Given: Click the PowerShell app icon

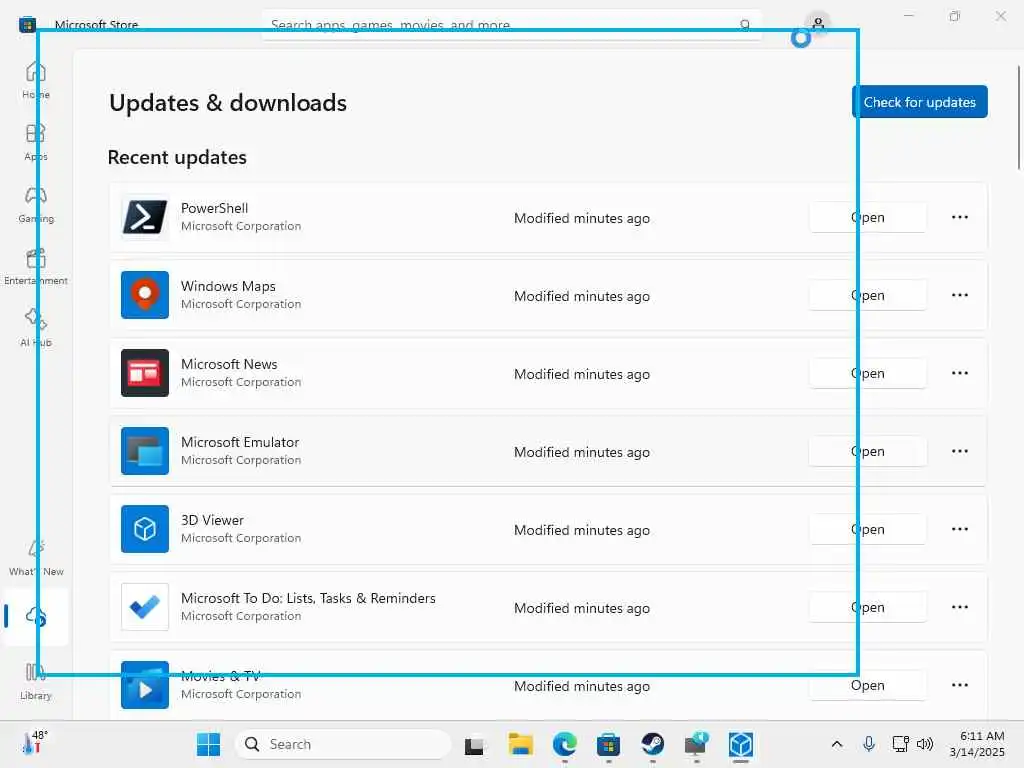Looking at the screenshot, I should coord(145,217).
